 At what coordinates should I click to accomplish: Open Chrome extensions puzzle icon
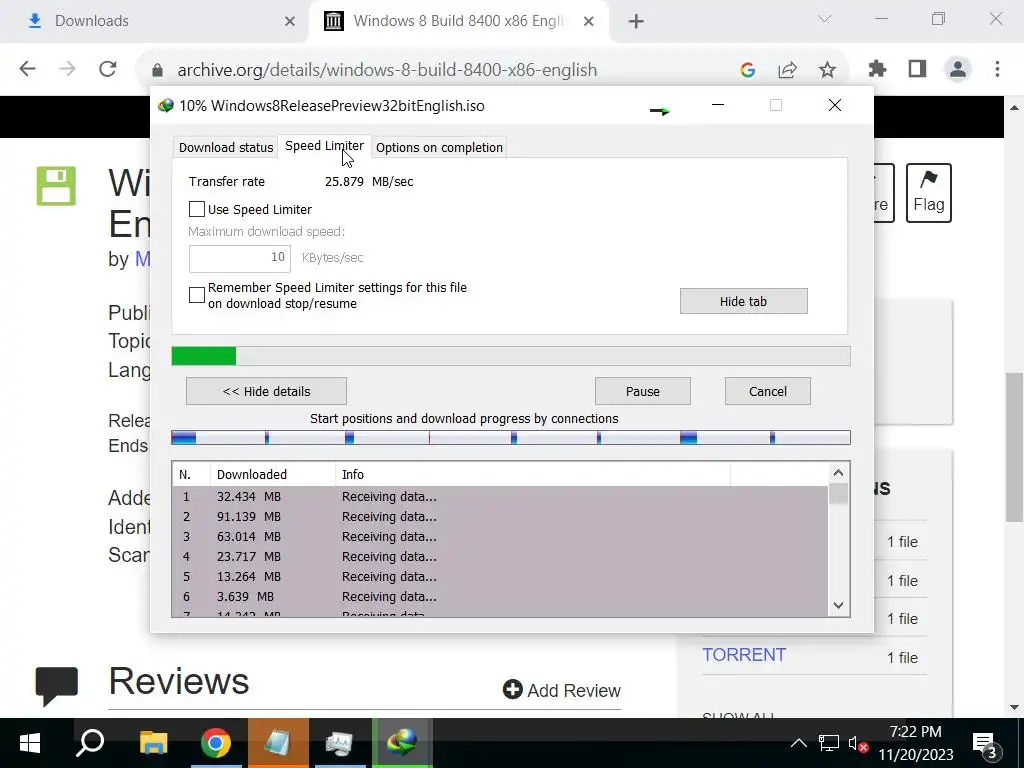tap(877, 69)
